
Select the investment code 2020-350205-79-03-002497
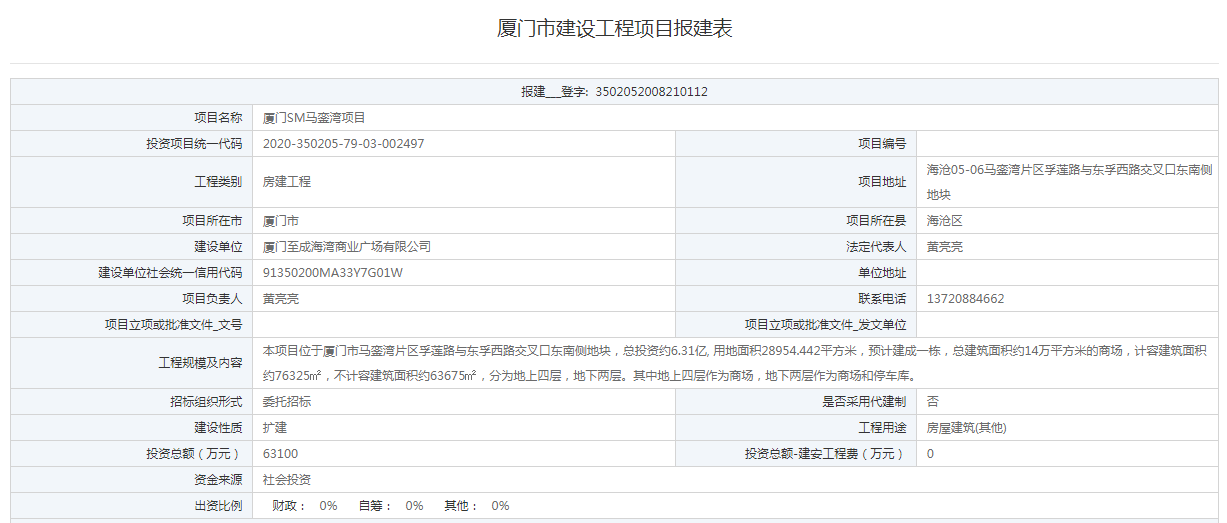pyautogui.click(x=343, y=143)
